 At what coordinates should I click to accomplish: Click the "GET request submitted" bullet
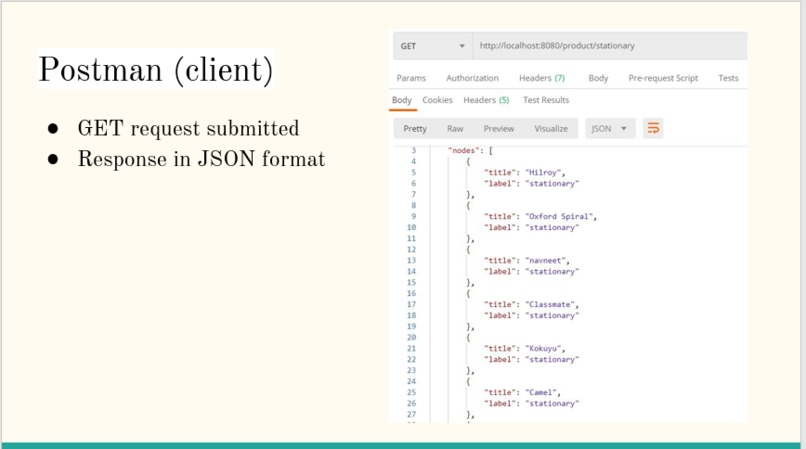coord(188,128)
